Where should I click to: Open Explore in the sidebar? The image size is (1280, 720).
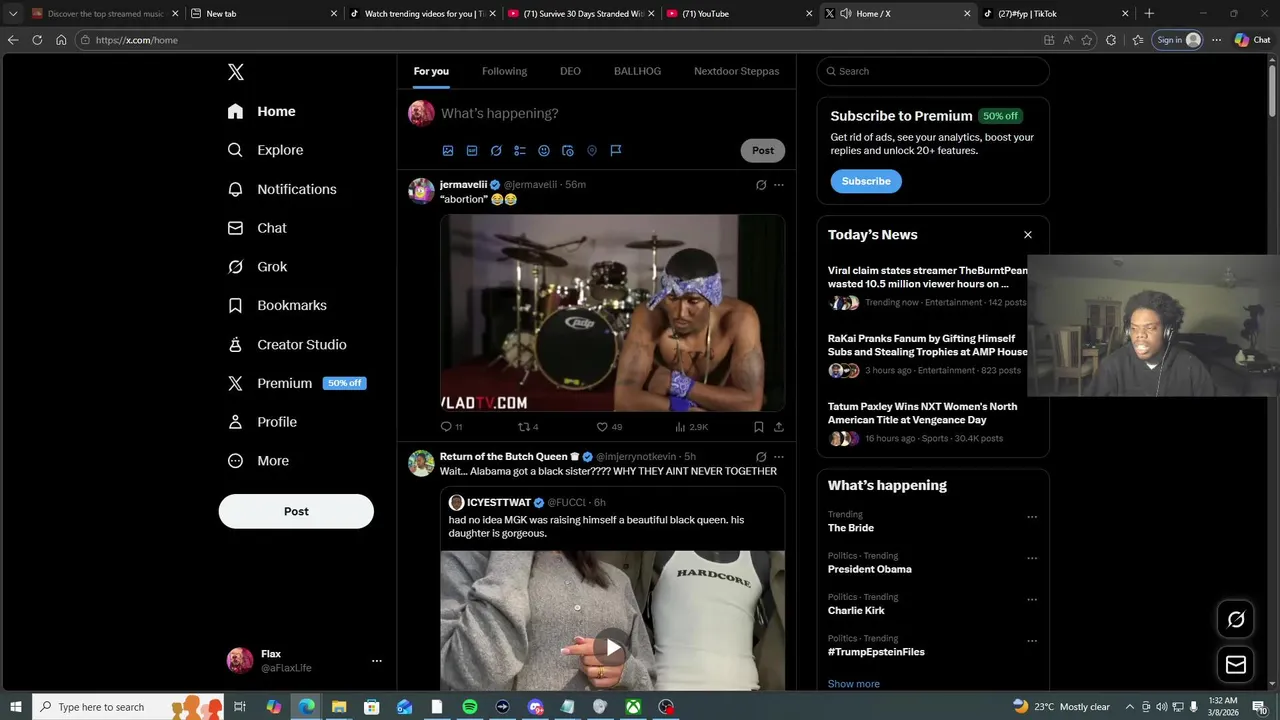click(266, 150)
